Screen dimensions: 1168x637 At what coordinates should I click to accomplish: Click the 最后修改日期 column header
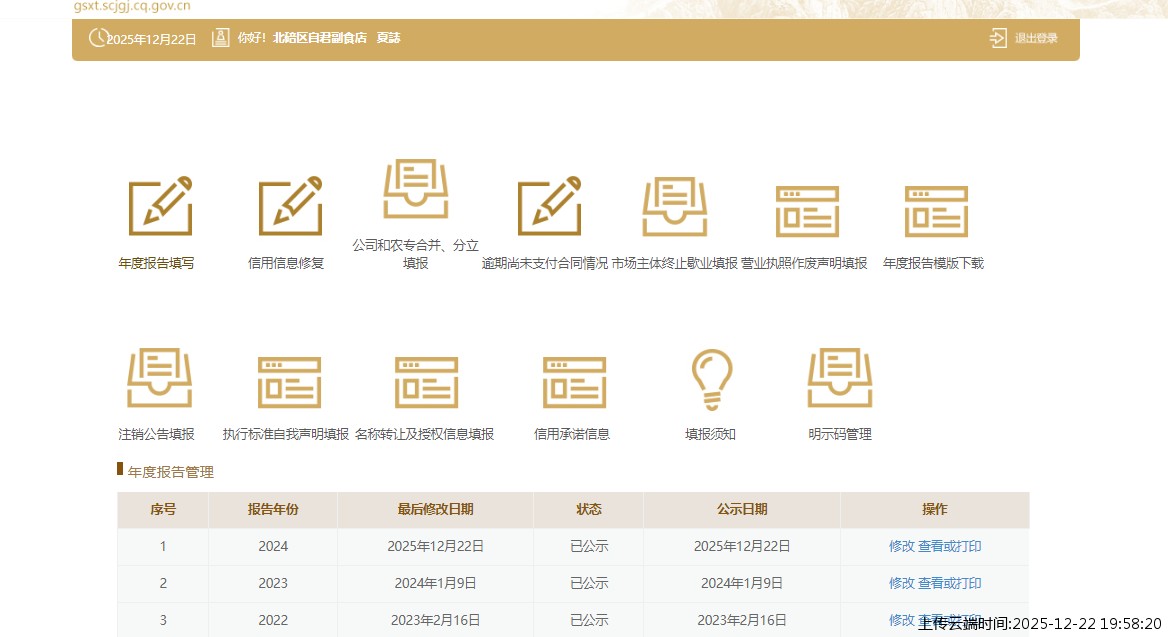(435, 509)
